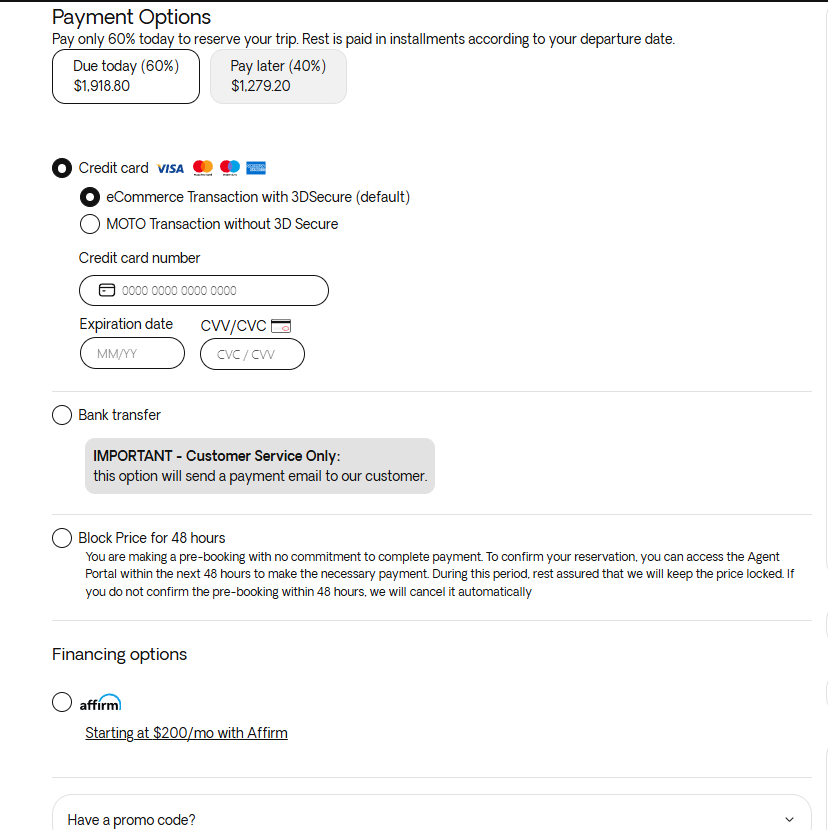The image size is (828, 830).
Task: Select MOTO Transaction without 3D Secure
Action: click(90, 224)
